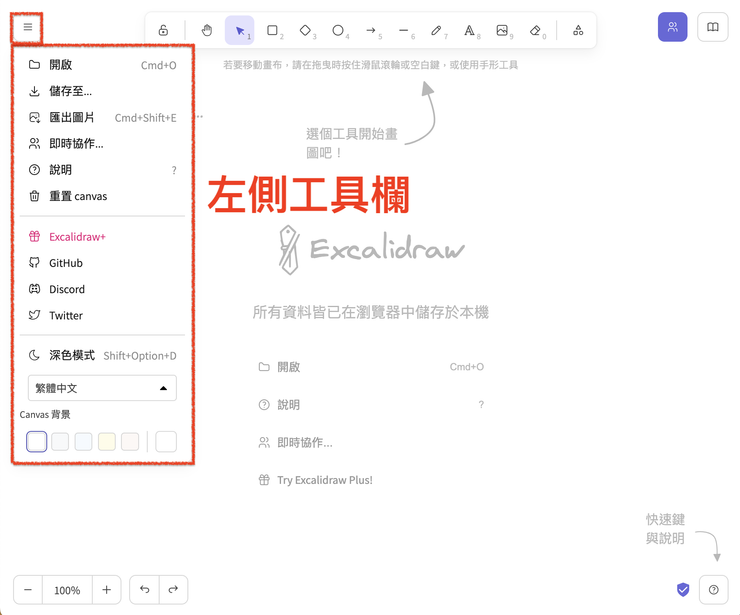The width and height of the screenshot is (740, 615).
Task: Click 即時協作... on the welcome screen
Action: pyautogui.click(x=371, y=442)
